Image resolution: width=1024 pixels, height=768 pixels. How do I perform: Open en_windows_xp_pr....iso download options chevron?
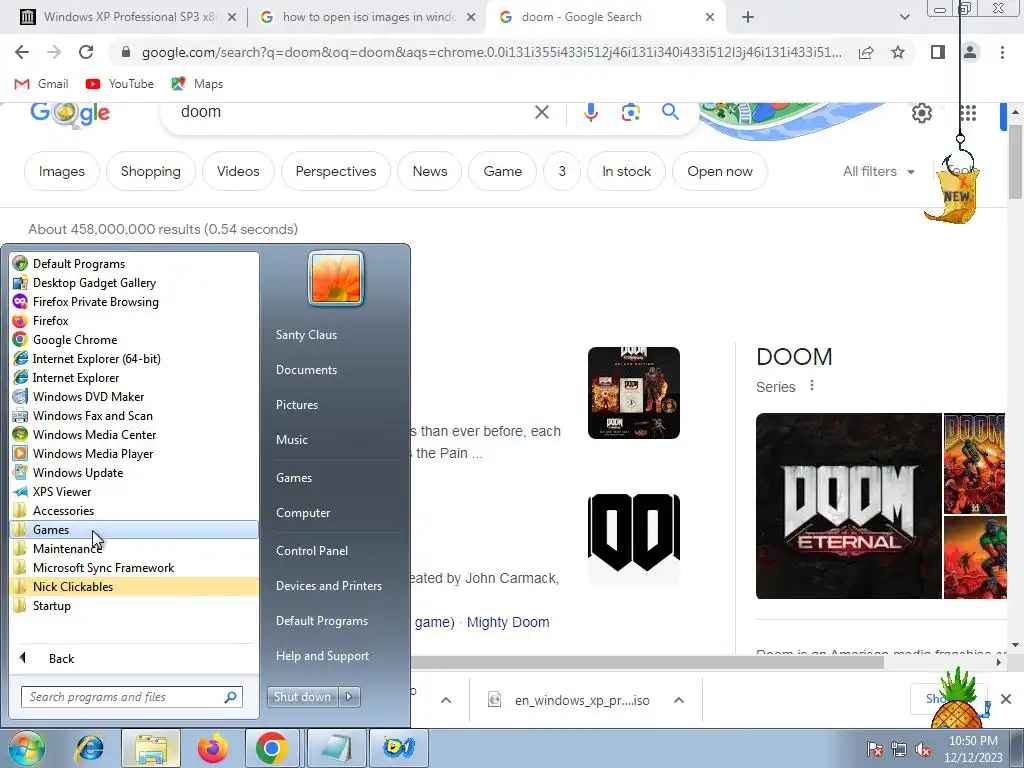click(679, 701)
